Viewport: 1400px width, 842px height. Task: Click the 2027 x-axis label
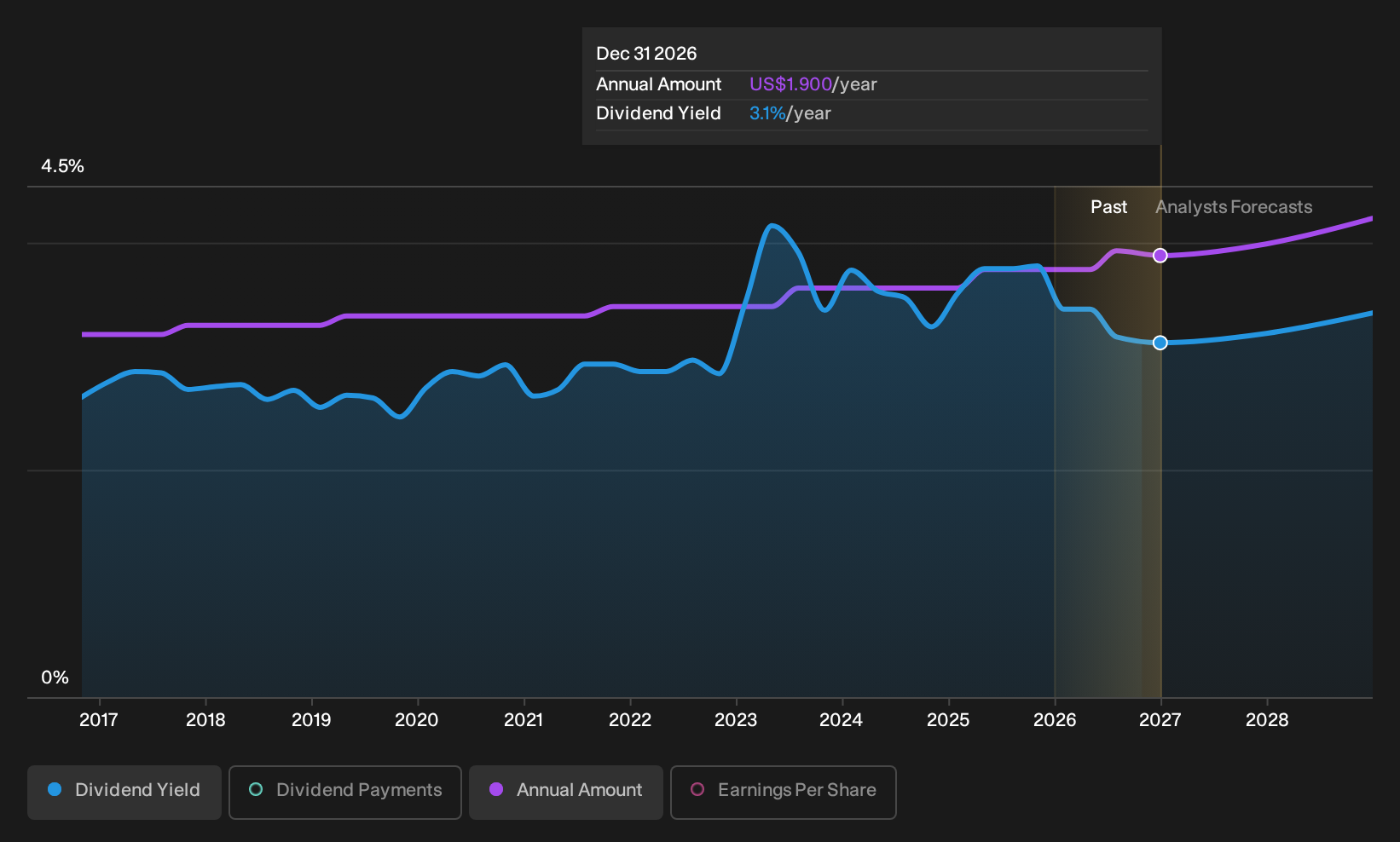click(1160, 720)
